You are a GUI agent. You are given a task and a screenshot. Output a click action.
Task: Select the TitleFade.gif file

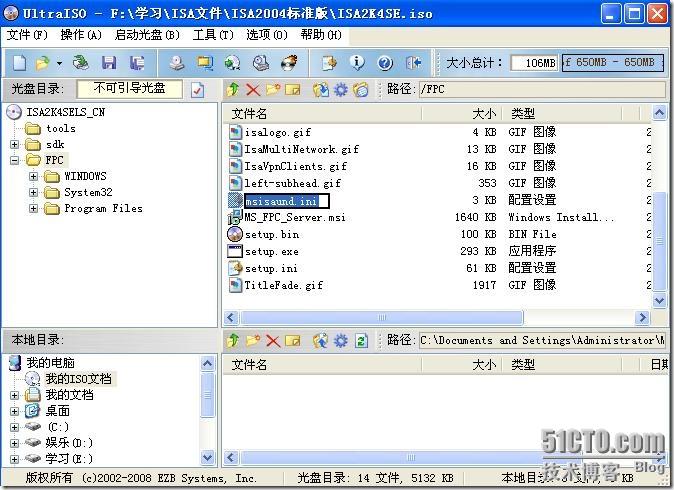(x=284, y=285)
